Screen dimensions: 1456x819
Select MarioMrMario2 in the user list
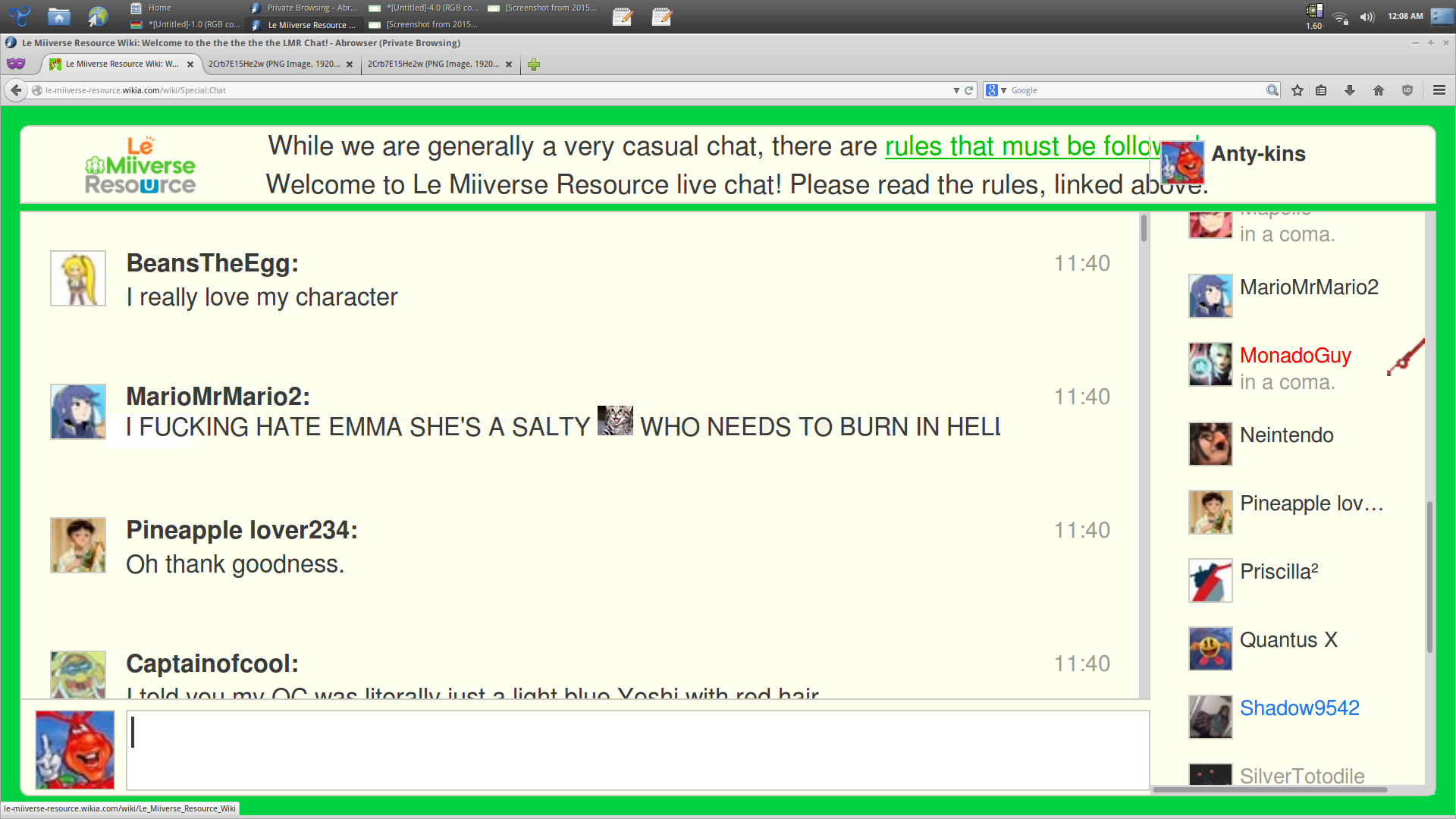[1309, 287]
